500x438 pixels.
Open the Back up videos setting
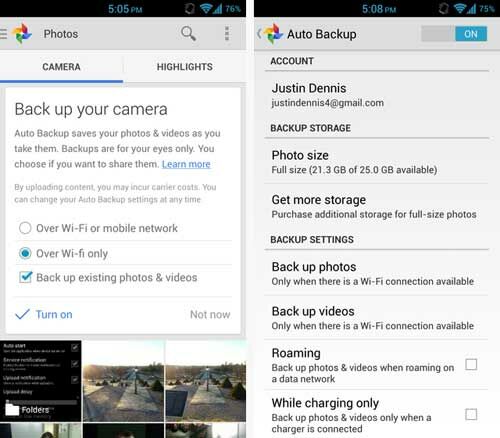377,318
